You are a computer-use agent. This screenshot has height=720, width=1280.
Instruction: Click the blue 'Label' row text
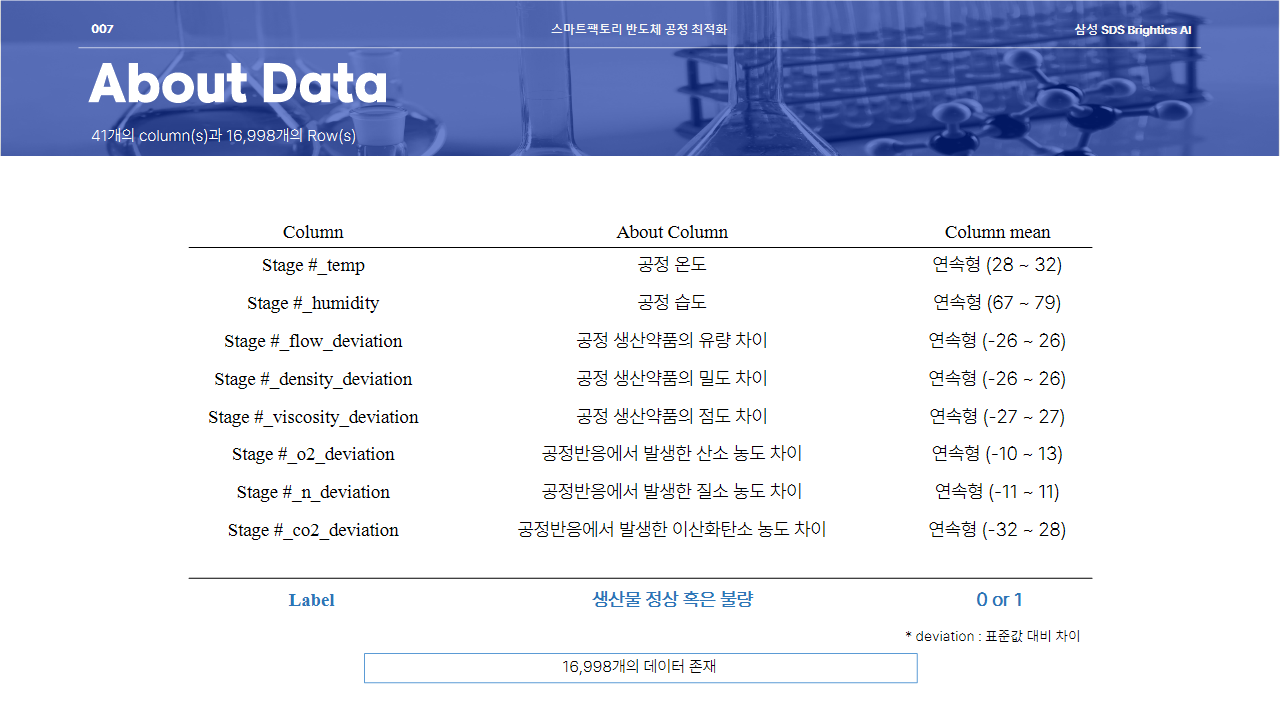tap(312, 600)
